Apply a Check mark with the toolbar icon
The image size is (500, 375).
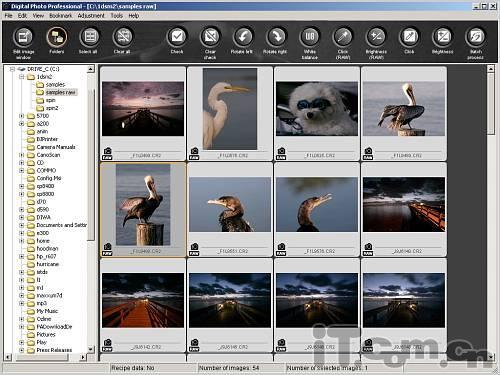click(x=177, y=37)
